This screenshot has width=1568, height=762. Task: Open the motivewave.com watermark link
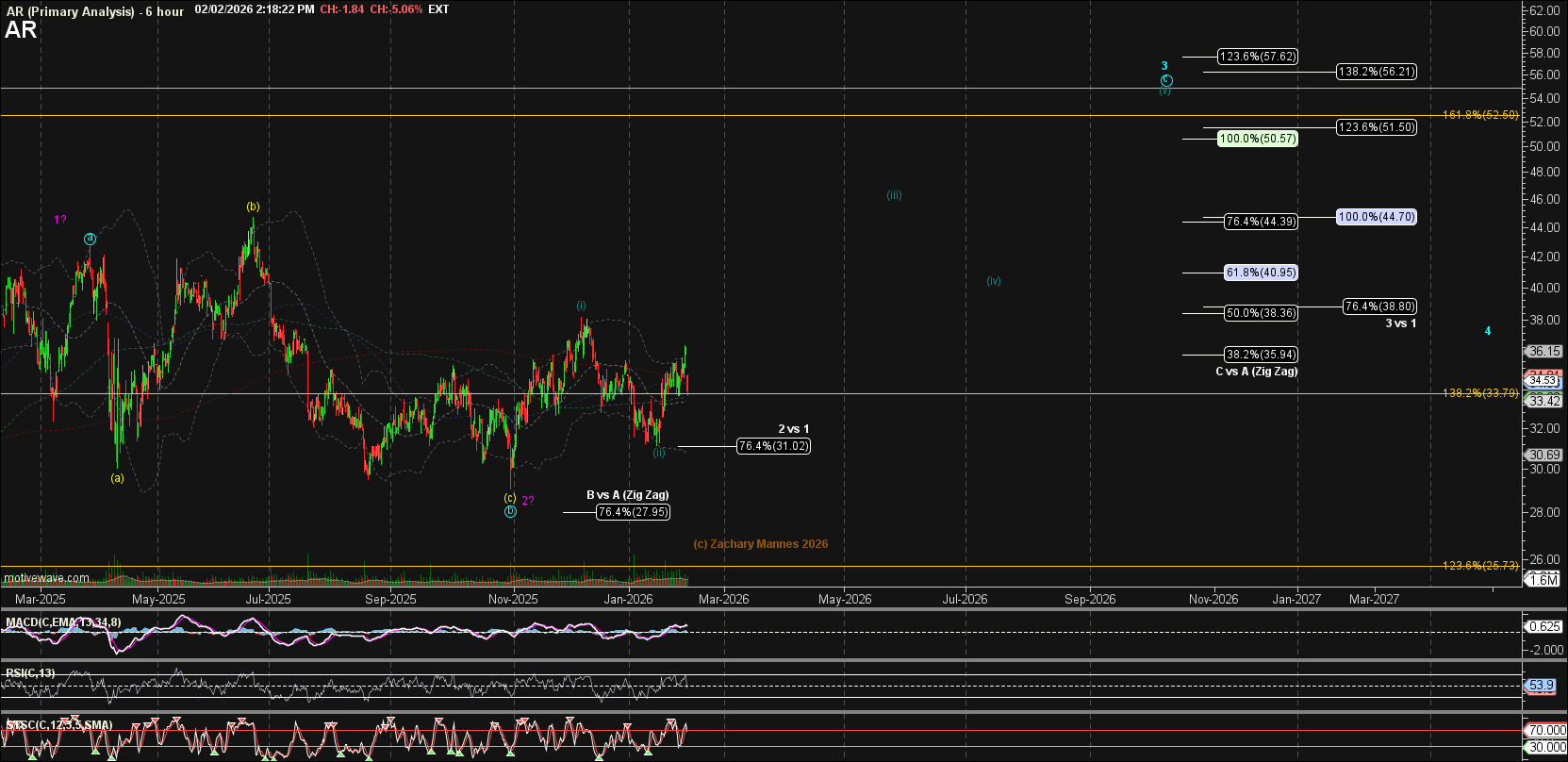click(46, 578)
